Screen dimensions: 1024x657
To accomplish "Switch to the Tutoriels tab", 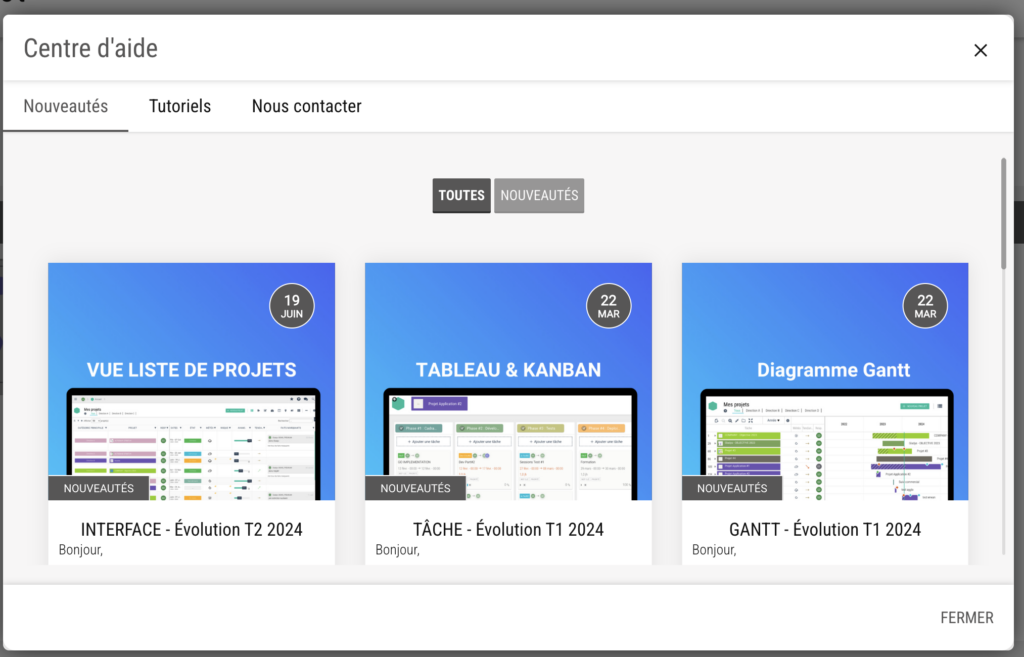I will point(180,106).
